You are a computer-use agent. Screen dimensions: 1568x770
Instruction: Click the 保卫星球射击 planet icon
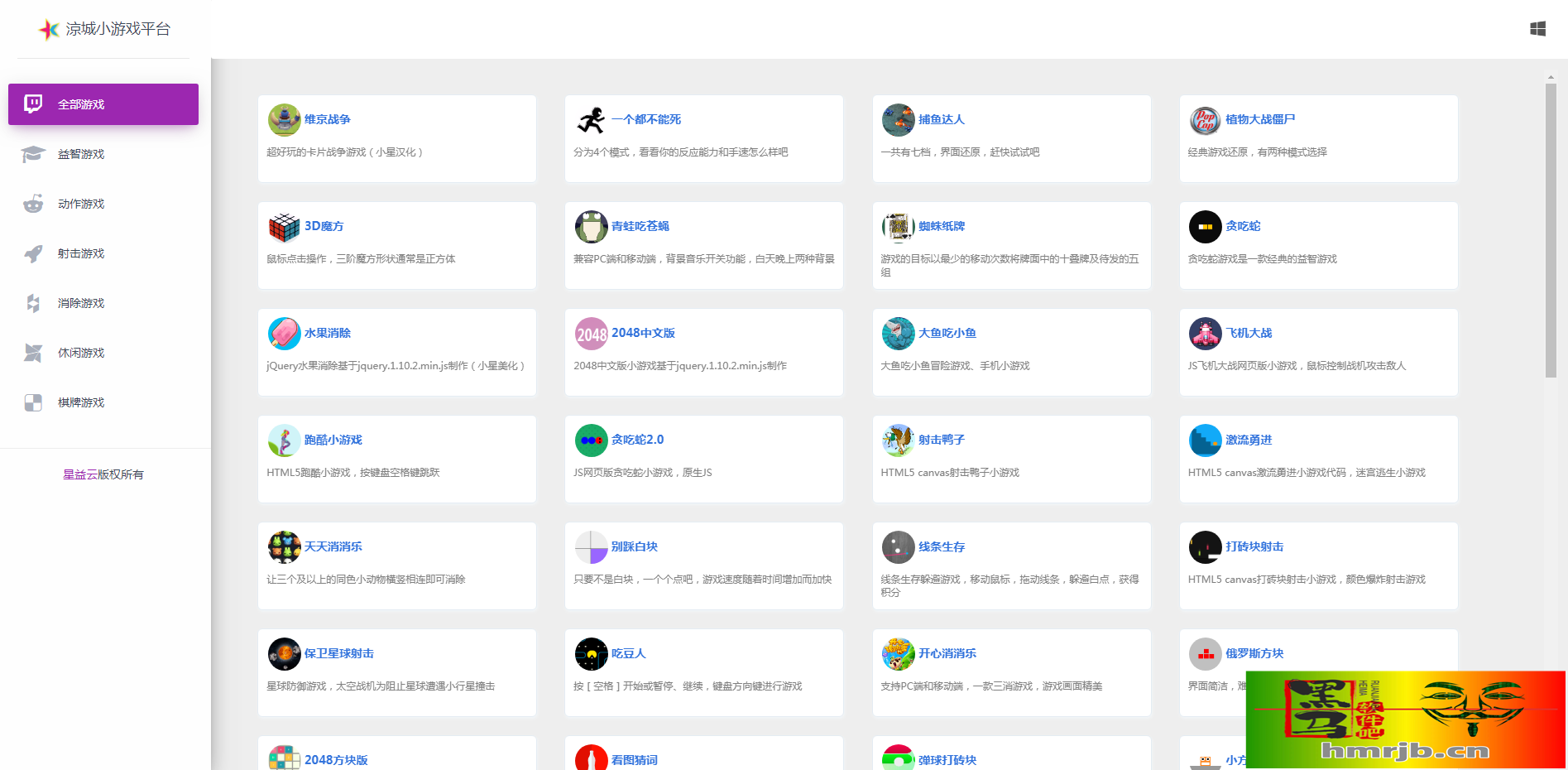[284, 654]
